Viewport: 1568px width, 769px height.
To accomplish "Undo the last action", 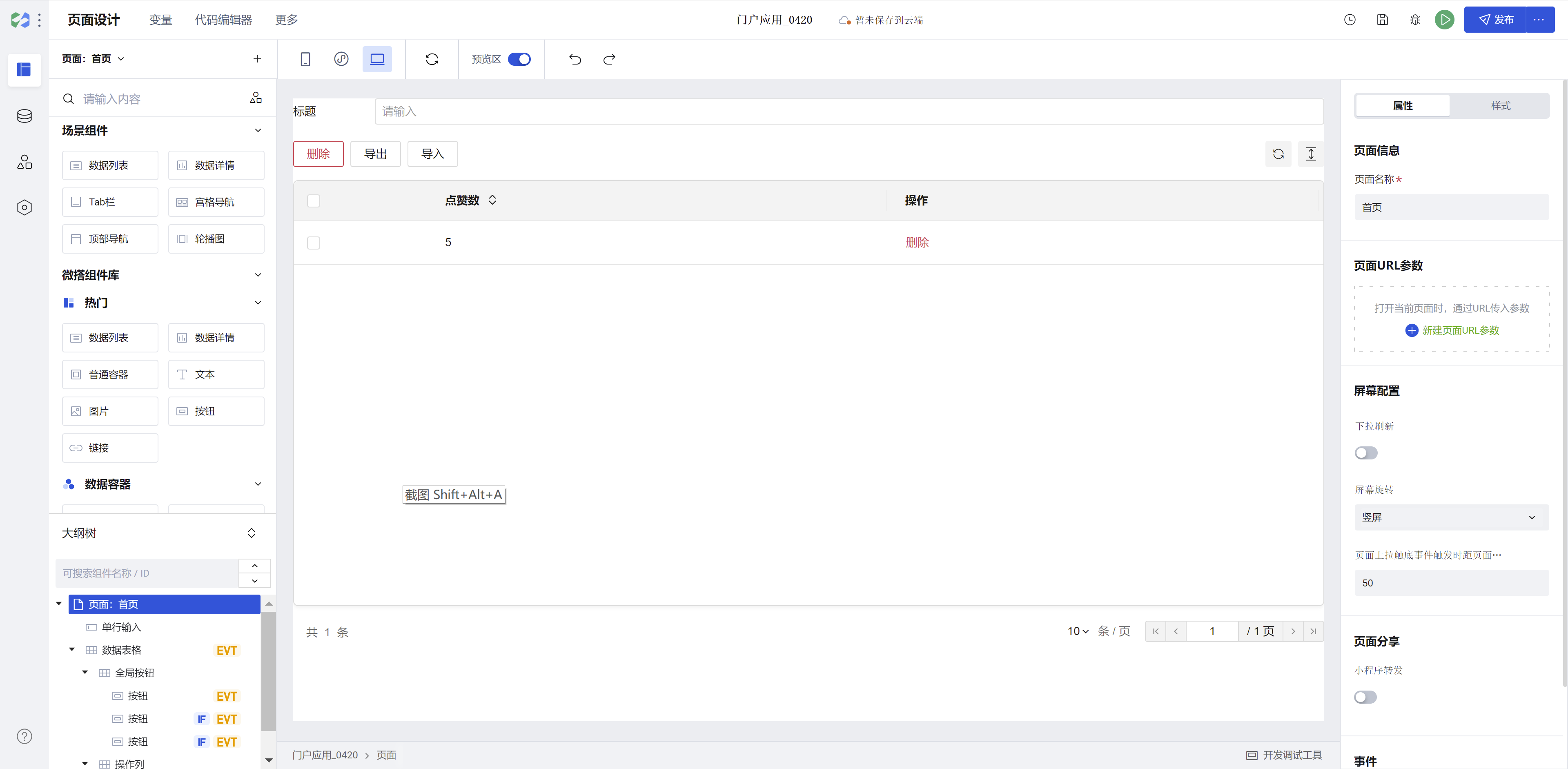I will [x=575, y=59].
